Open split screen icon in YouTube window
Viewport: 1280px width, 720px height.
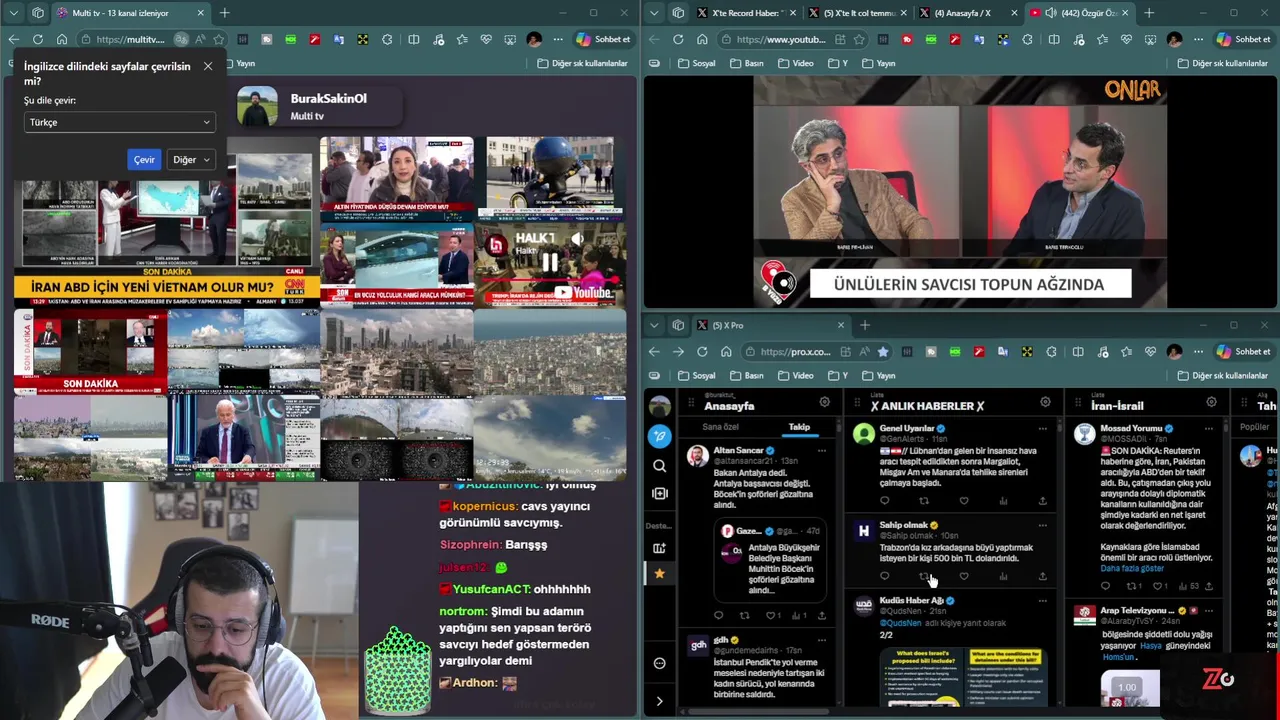(x=1053, y=39)
